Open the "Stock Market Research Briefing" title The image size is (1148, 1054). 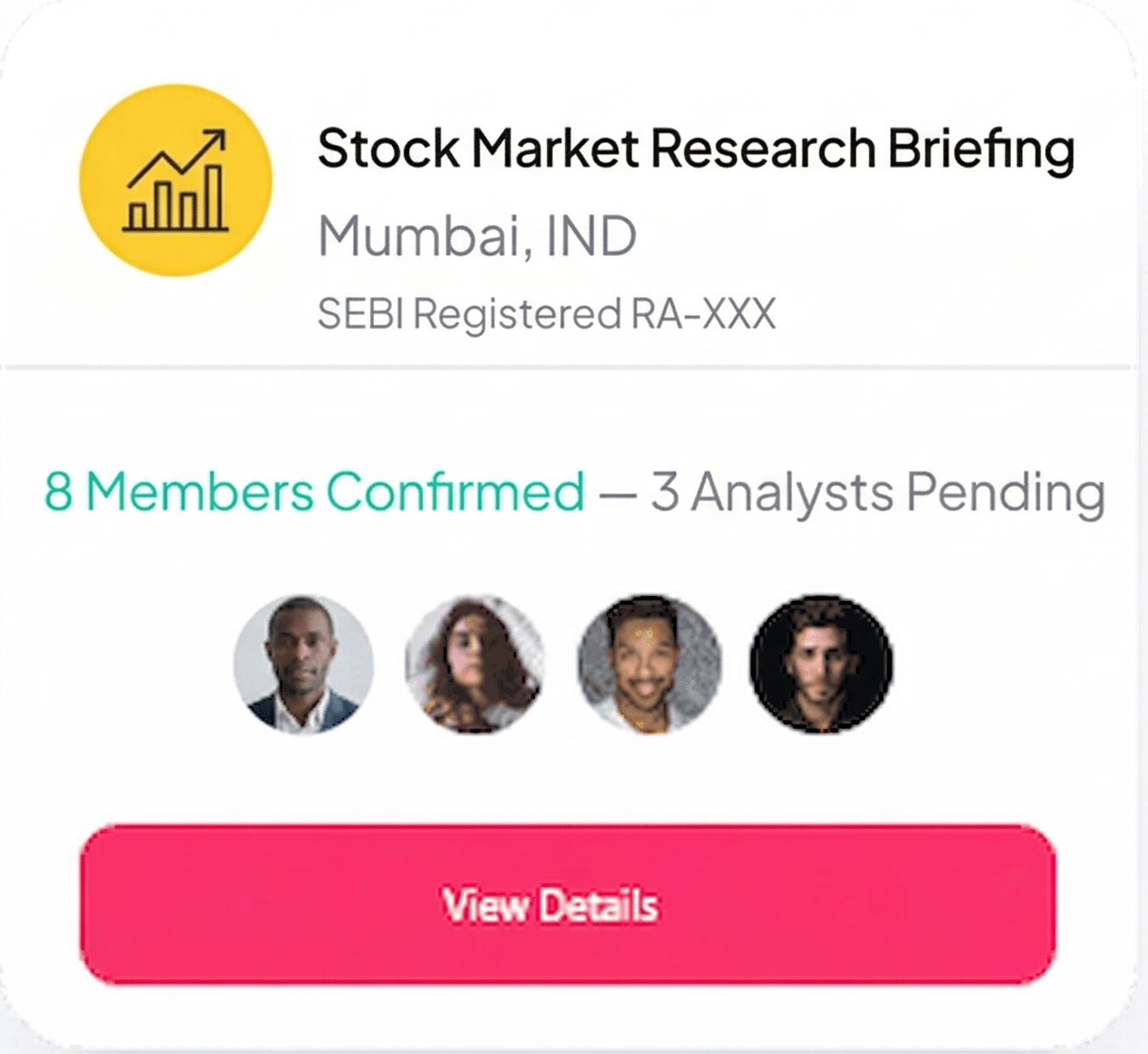696,149
